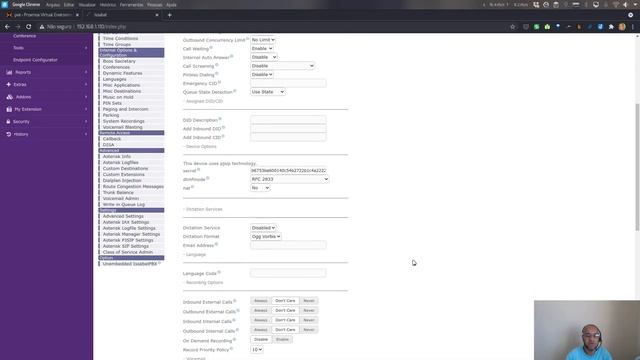
Task: Expand the Reports sidebar menu
Action: click(x=47, y=72)
